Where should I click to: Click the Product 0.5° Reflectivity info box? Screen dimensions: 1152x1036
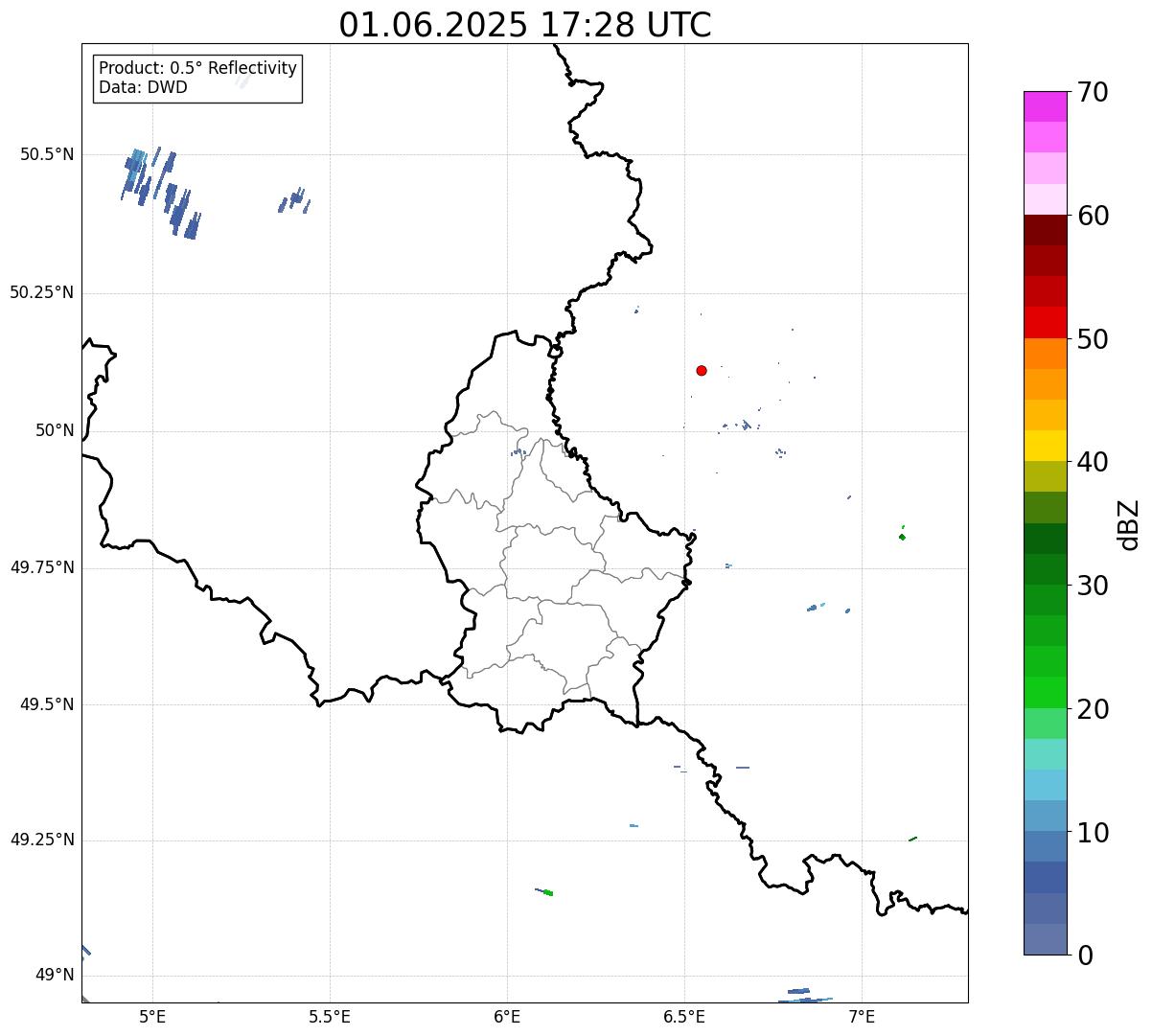point(197,79)
